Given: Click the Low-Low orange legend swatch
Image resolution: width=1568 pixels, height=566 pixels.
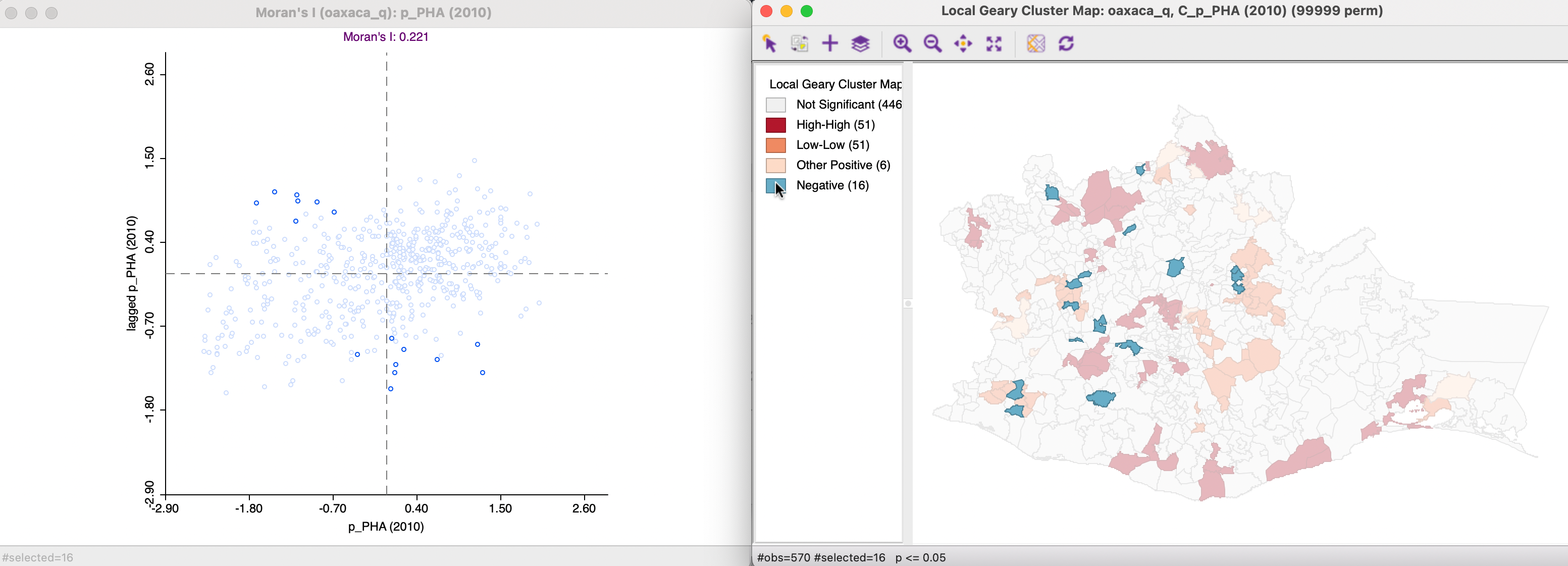Looking at the screenshot, I should point(775,145).
